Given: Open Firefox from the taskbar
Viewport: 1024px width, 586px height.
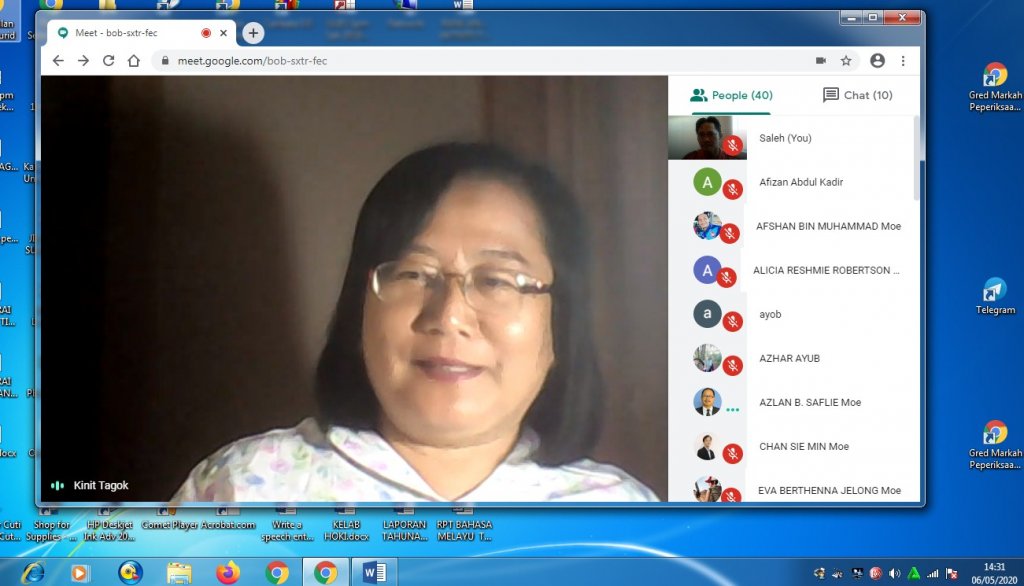Looking at the screenshot, I should tap(228, 573).
